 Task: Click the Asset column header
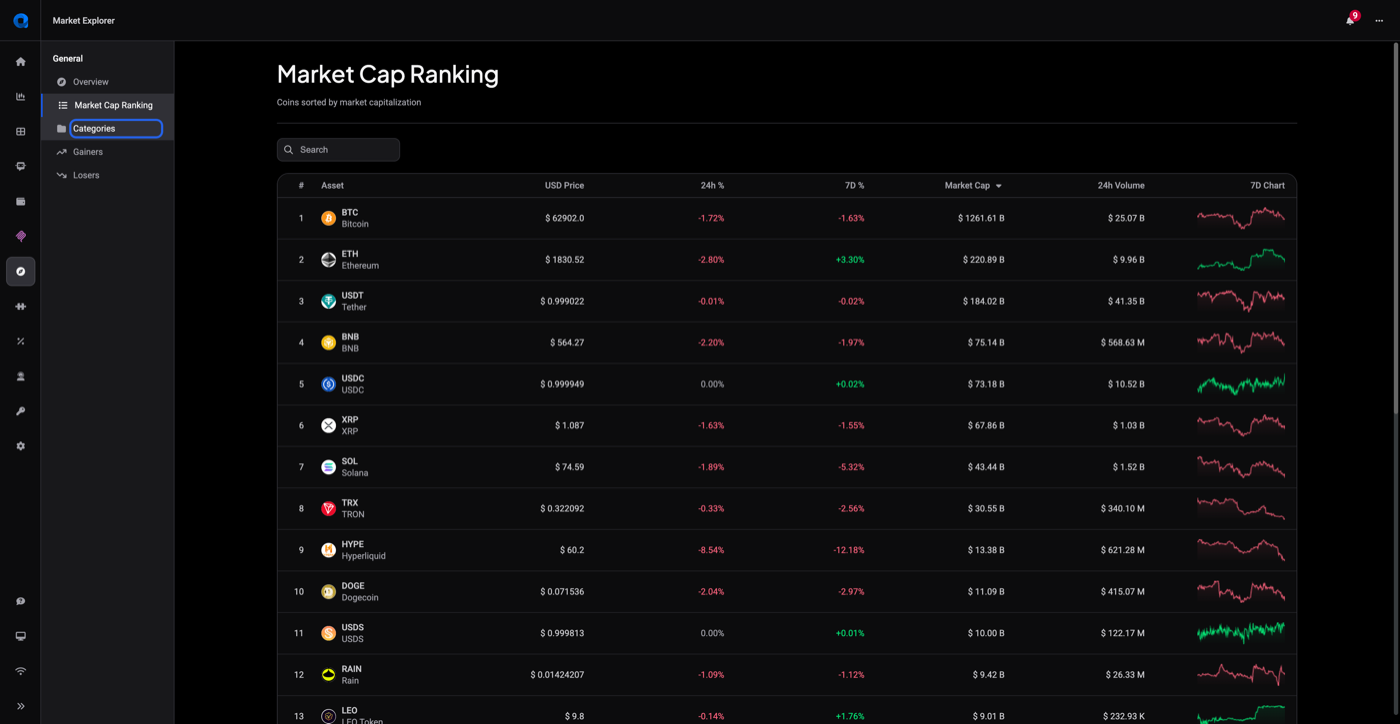tap(332, 186)
